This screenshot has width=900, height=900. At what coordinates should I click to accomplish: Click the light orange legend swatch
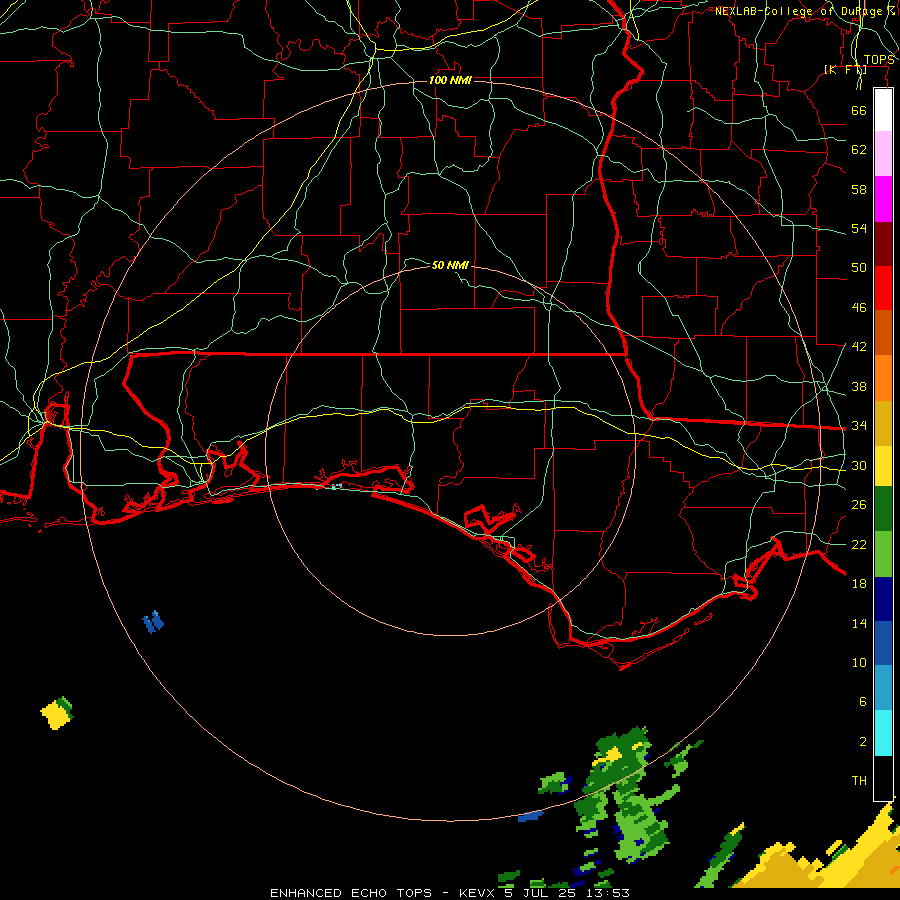click(883, 377)
